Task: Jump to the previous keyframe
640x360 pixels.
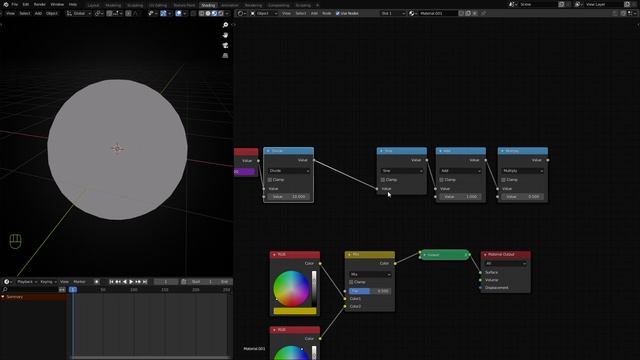Action: click(x=118, y=282)
